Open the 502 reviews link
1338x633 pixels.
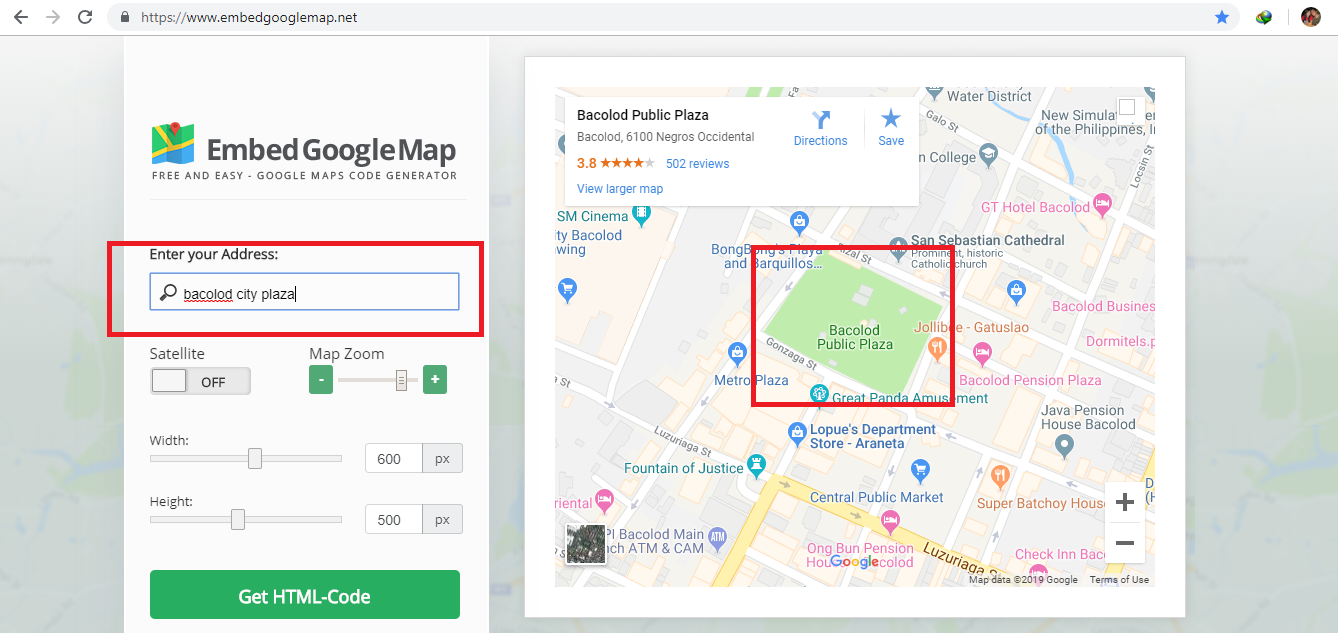coord(697,163)
